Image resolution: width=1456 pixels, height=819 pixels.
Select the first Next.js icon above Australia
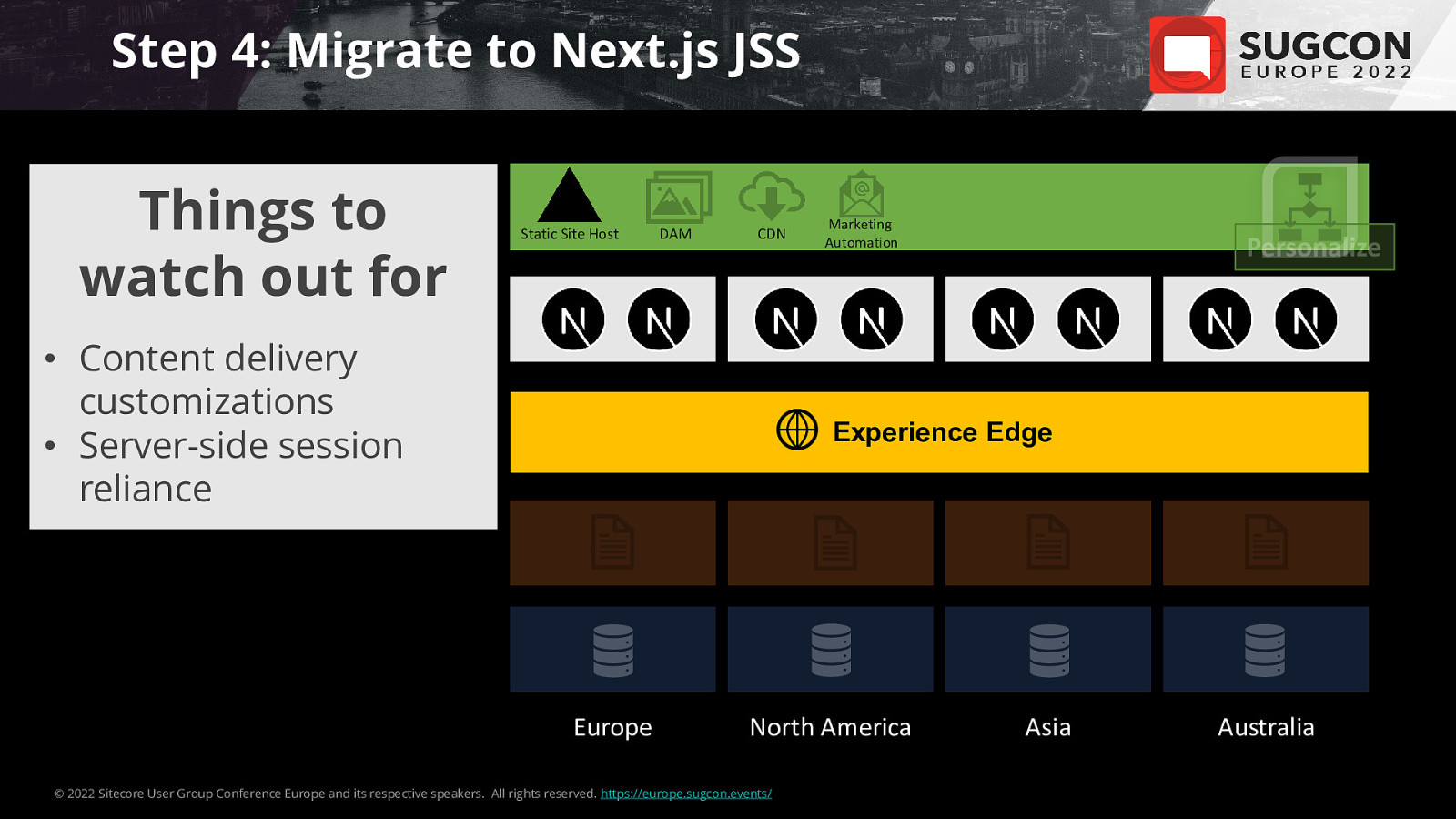(1220, 319)
